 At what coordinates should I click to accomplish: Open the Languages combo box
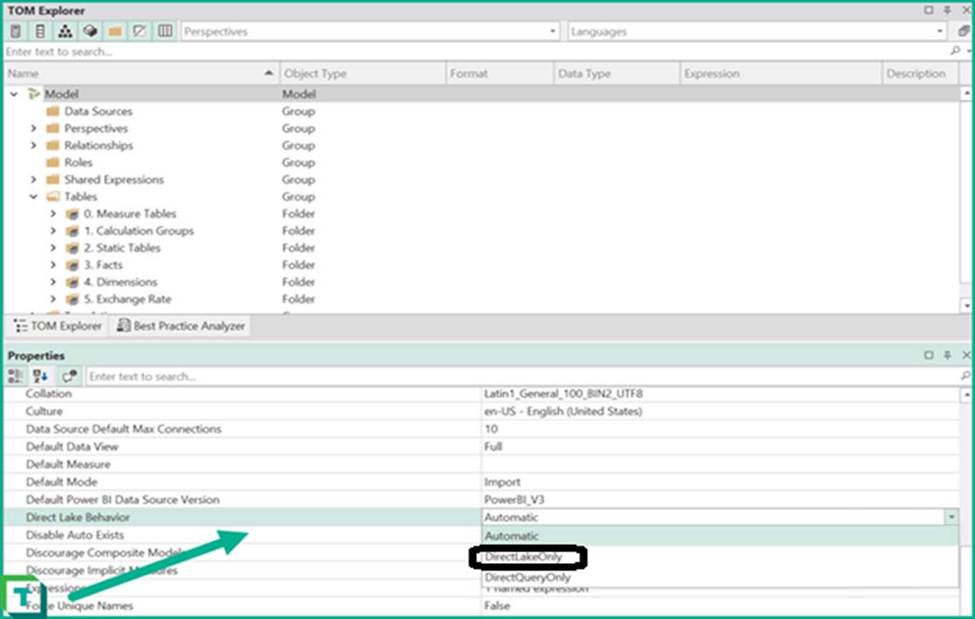click(757, 31)
